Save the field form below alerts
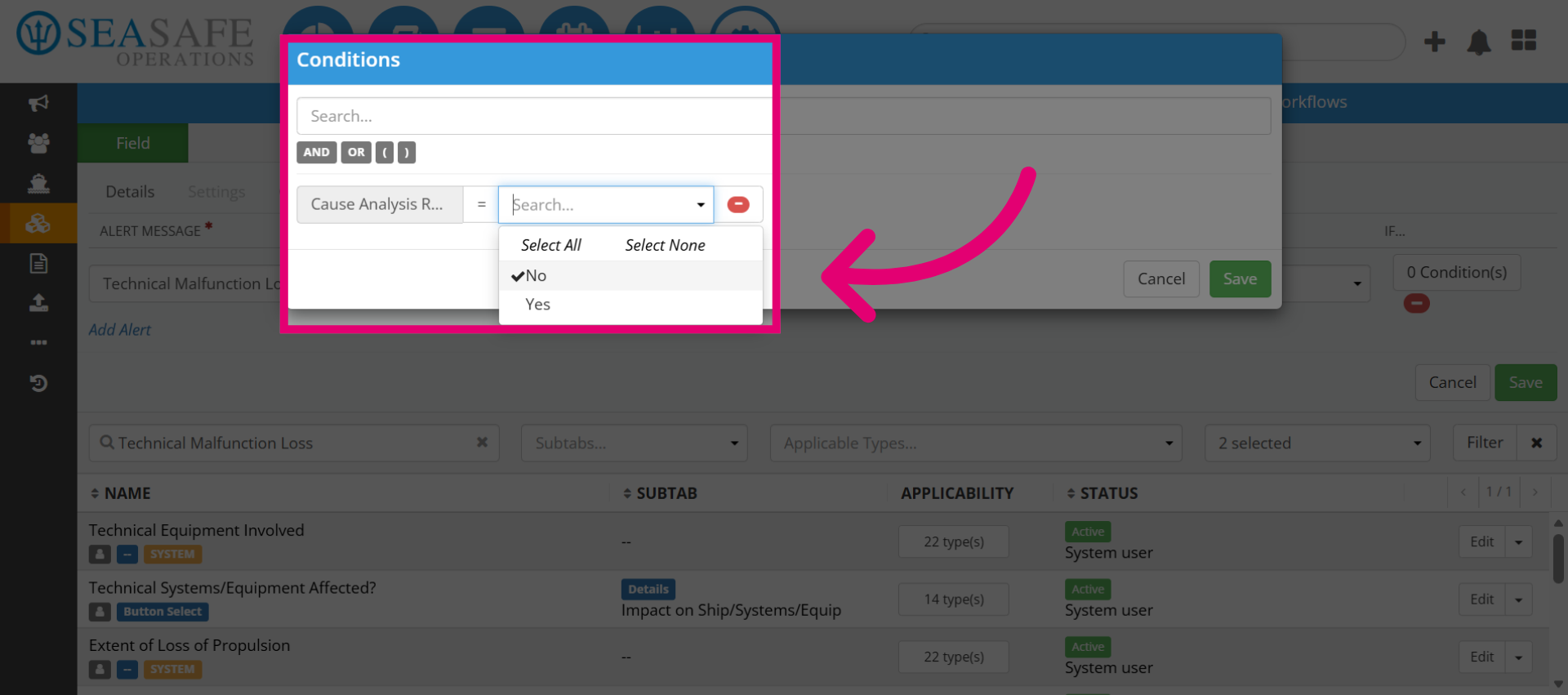The image size is (1568, 695). [1526, 382]
